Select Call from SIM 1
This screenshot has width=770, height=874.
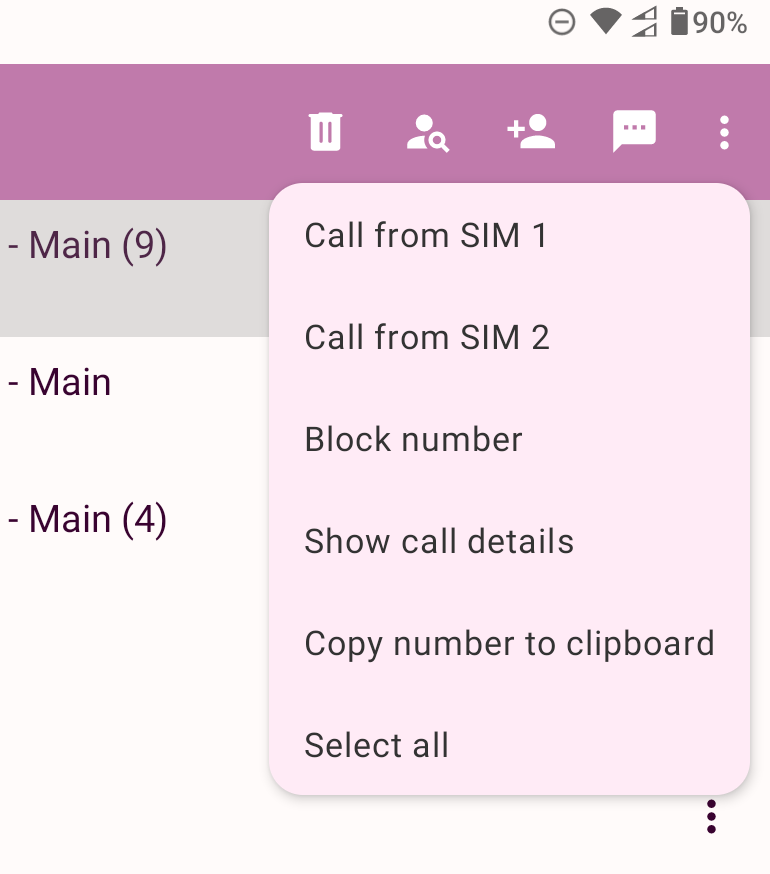[x=427, y=236]
